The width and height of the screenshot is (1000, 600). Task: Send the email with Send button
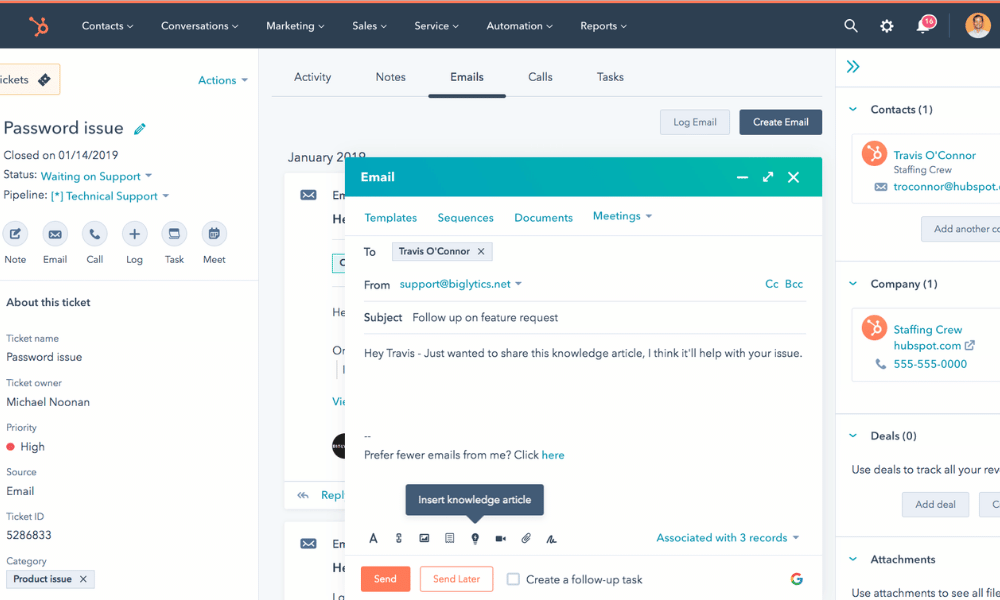pos(385,579)
